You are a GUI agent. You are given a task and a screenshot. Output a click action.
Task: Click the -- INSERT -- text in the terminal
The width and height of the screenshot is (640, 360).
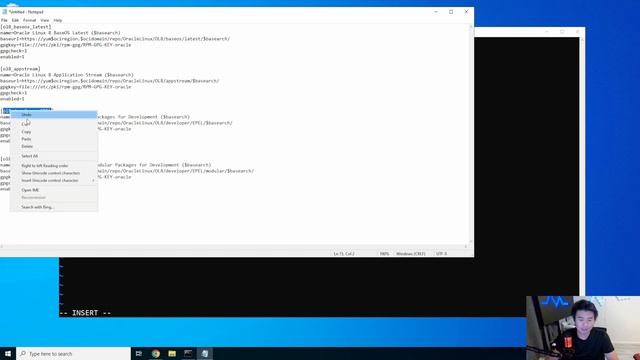point(85,313)
